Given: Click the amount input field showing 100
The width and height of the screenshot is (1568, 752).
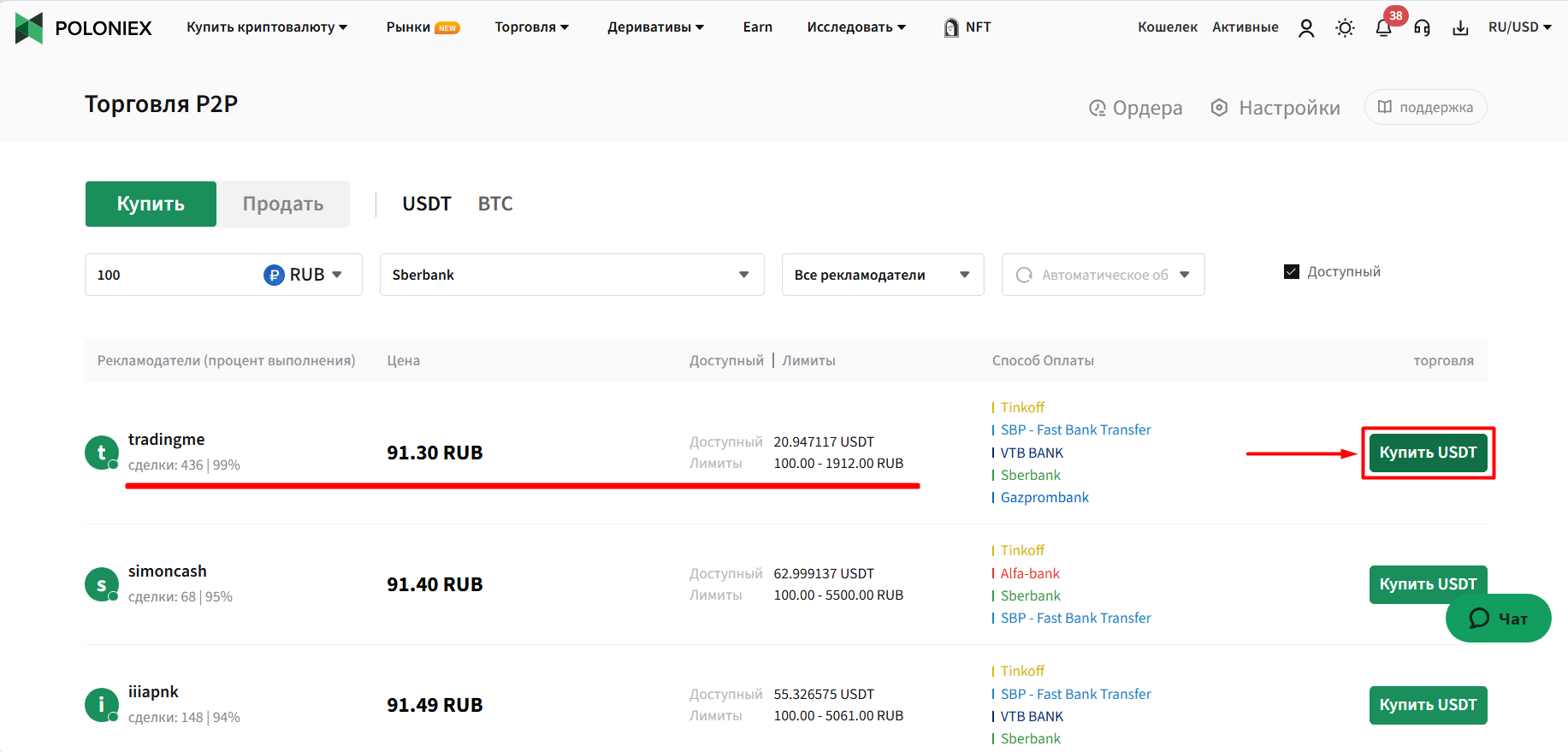Looking at the screenshot, I should (171, 275).
